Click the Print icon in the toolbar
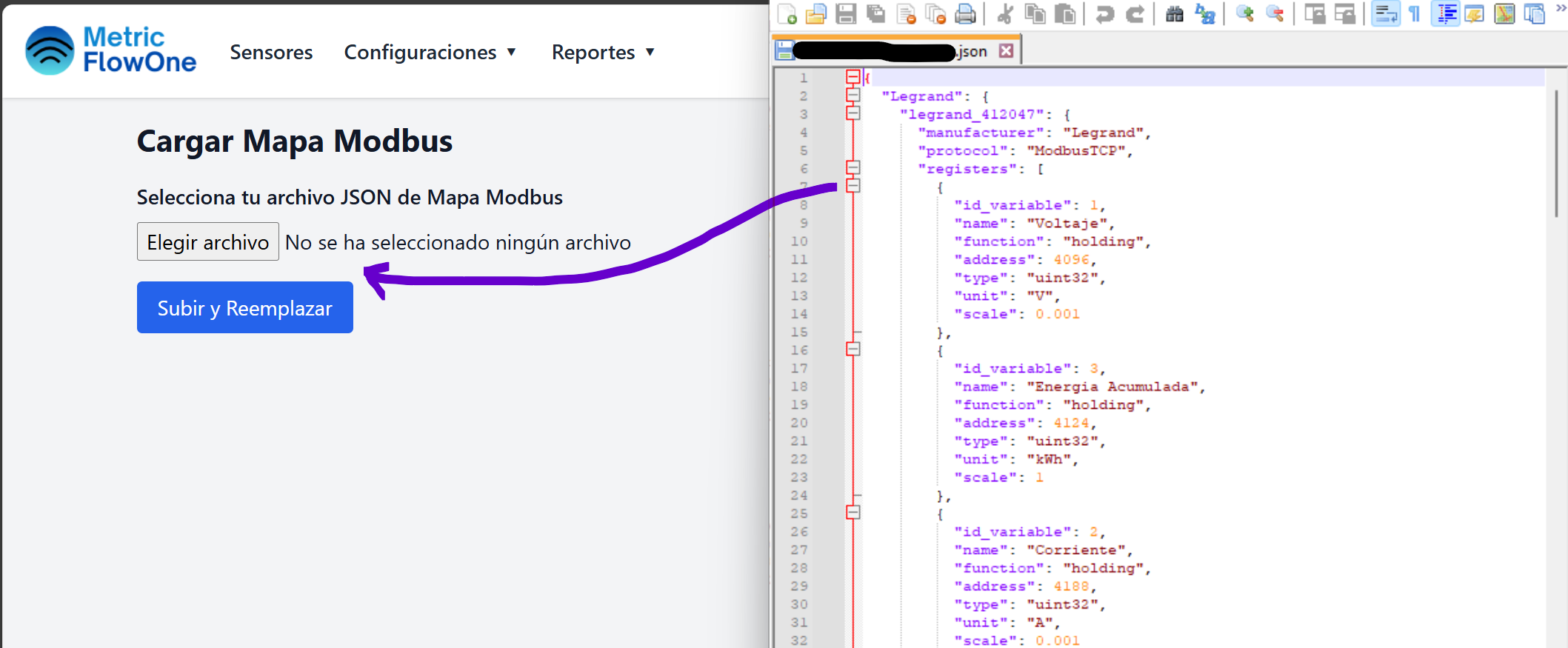This screenshot has height=648, width=1568. pos(965,14)
